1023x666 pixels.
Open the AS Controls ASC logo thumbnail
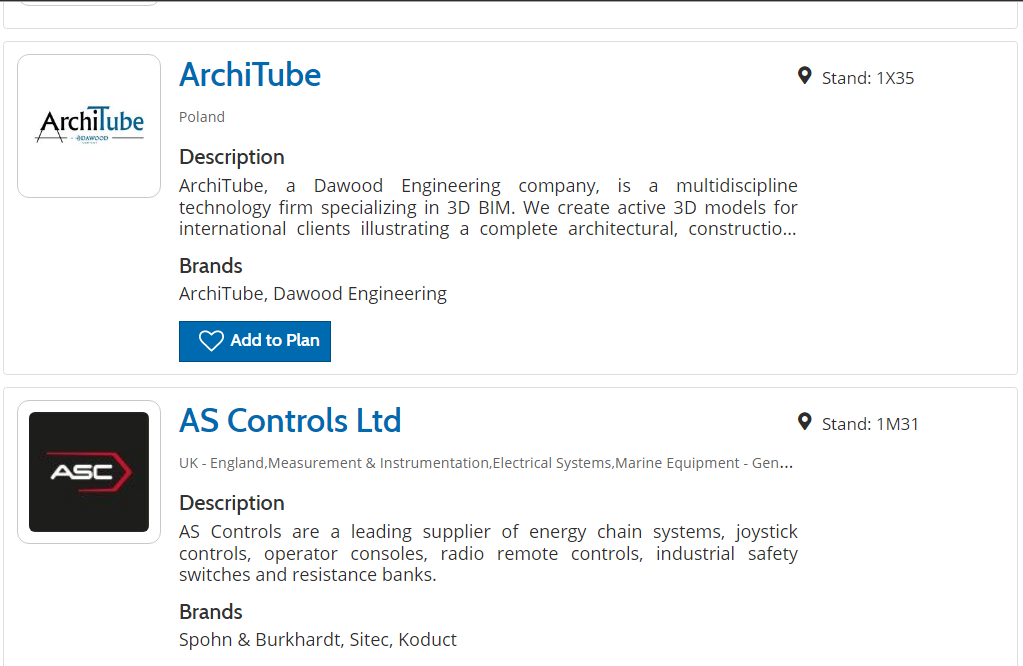point(89,472)
